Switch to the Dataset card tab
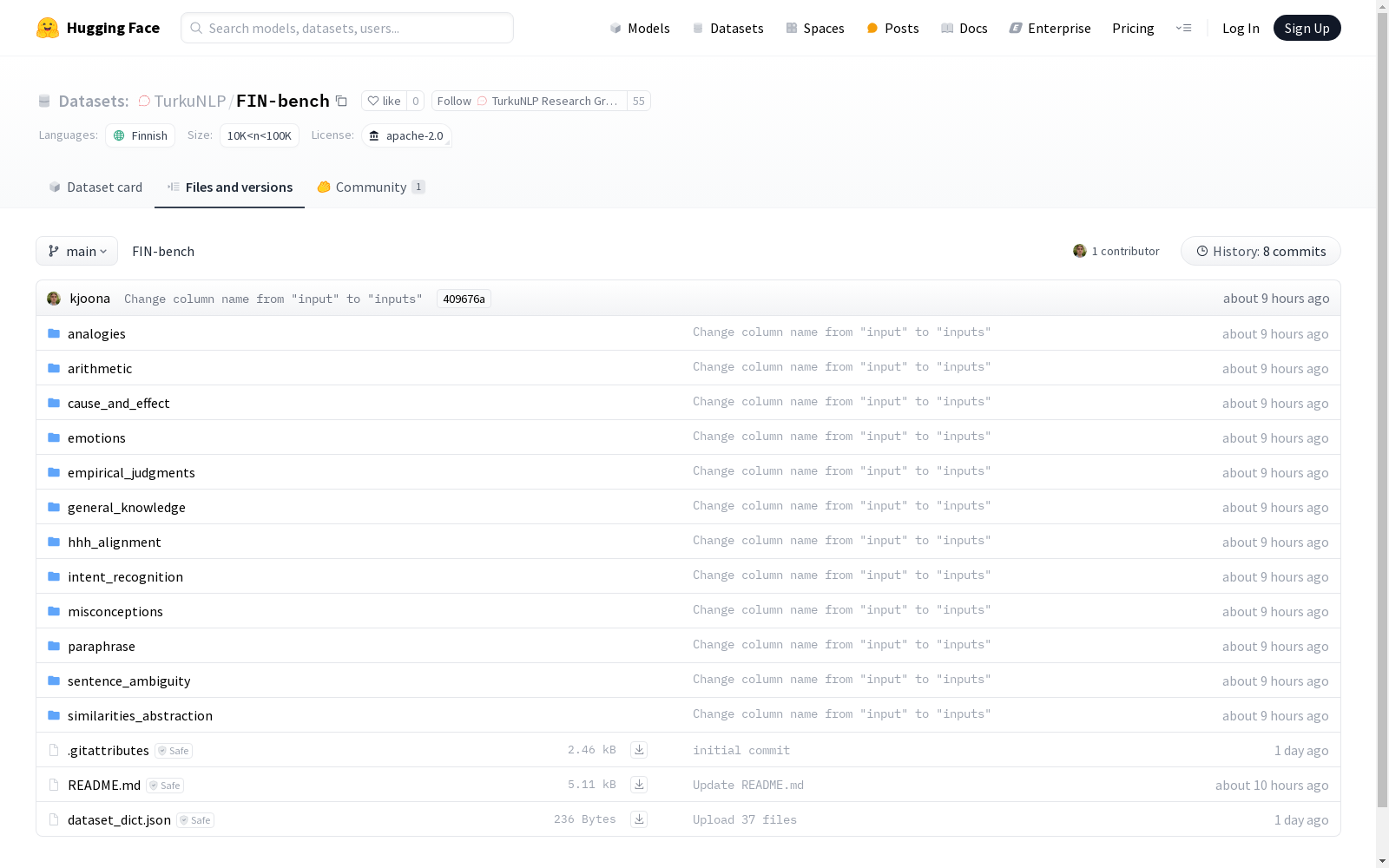The height and width of the screenshot is (868, 1389). pyautogui.click(x=95, y=187)
